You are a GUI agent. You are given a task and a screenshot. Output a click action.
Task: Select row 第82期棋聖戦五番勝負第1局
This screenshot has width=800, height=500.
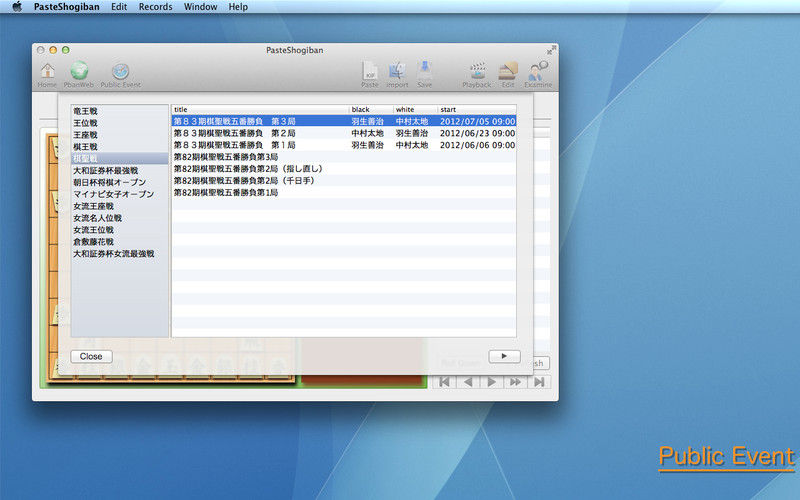click(x=344, y=192)
